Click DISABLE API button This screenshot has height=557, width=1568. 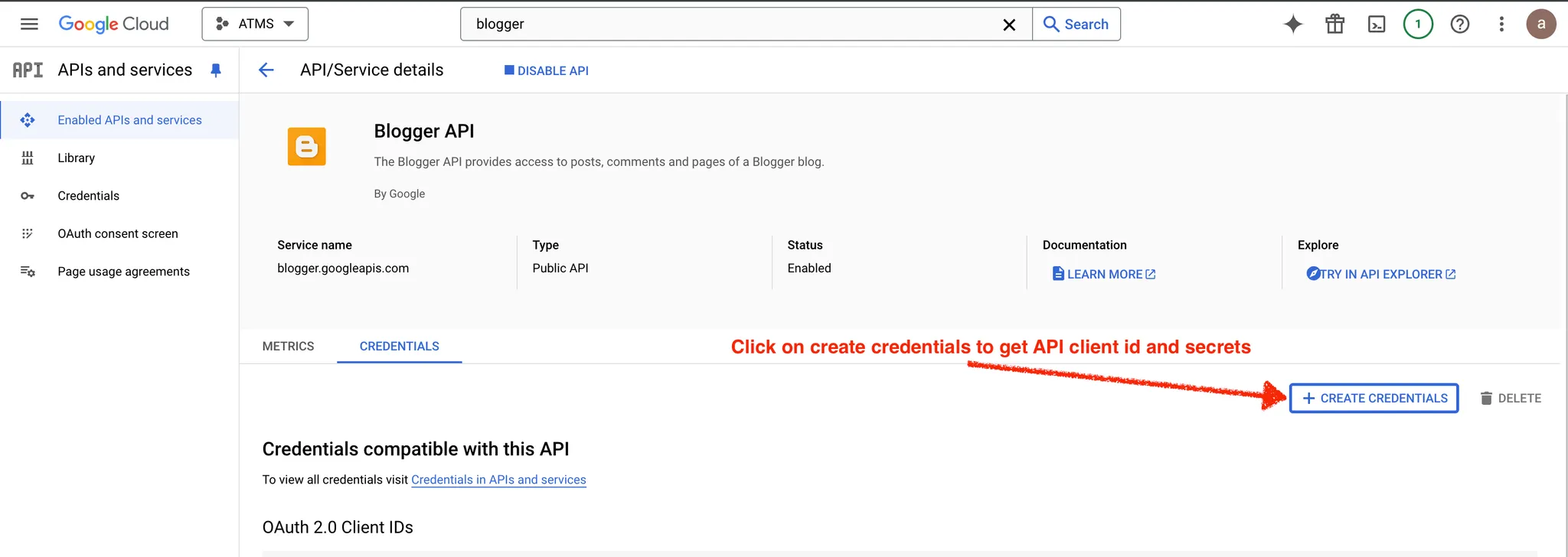click(547, 70)
